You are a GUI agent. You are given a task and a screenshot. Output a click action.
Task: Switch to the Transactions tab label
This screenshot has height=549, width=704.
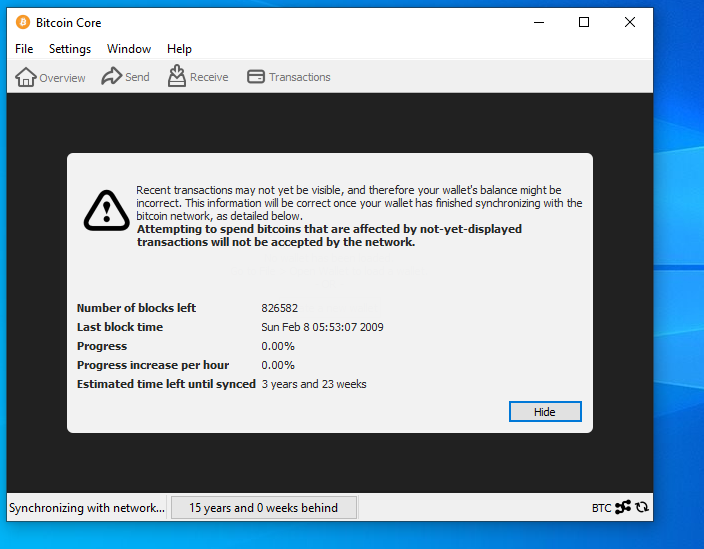(x=299, y=77)
